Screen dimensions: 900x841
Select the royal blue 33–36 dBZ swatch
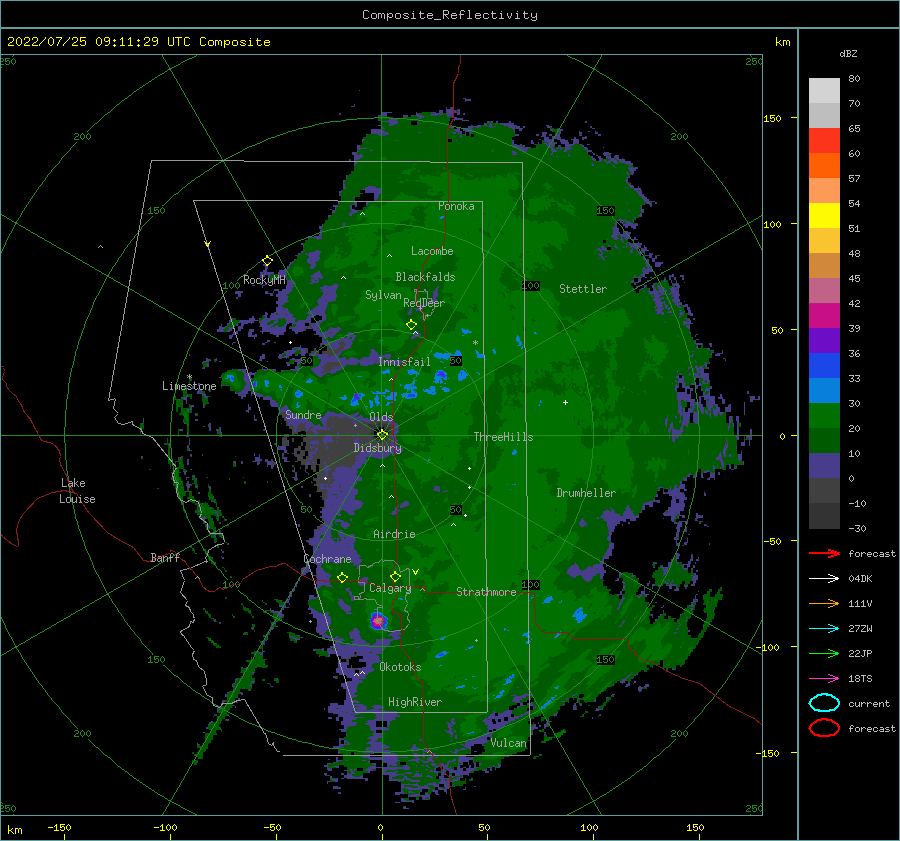(824, 366)
